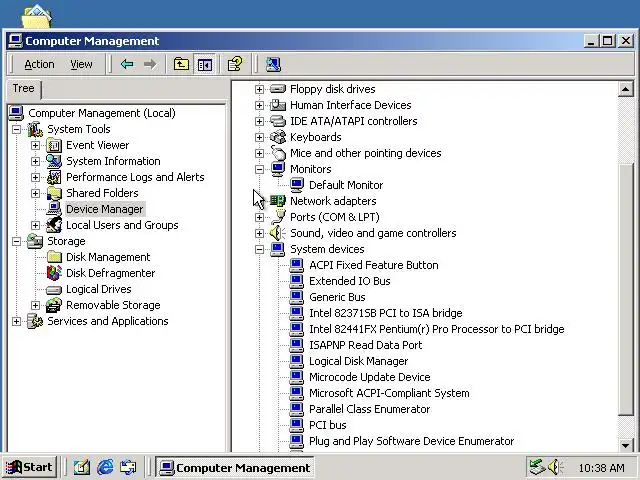This screenshot has height=480, width=640.
Task: Expand Services and Applications node
Action: pos(16,321)
